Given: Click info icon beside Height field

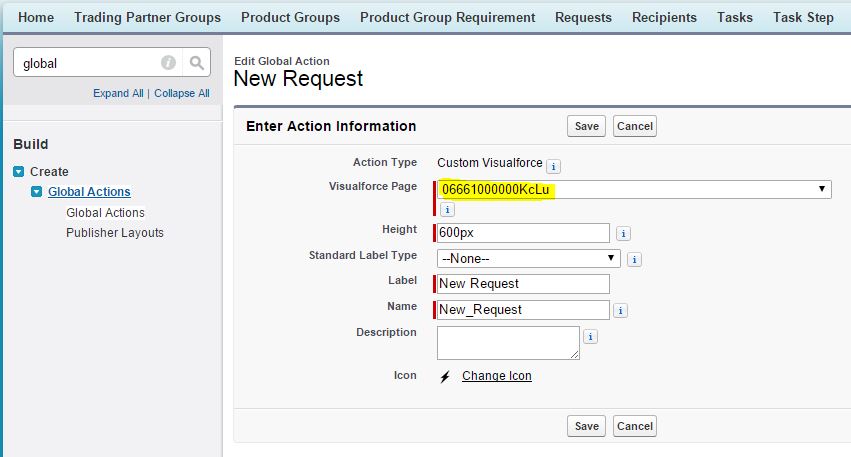Looking at the screenshot, I should 623,234.
